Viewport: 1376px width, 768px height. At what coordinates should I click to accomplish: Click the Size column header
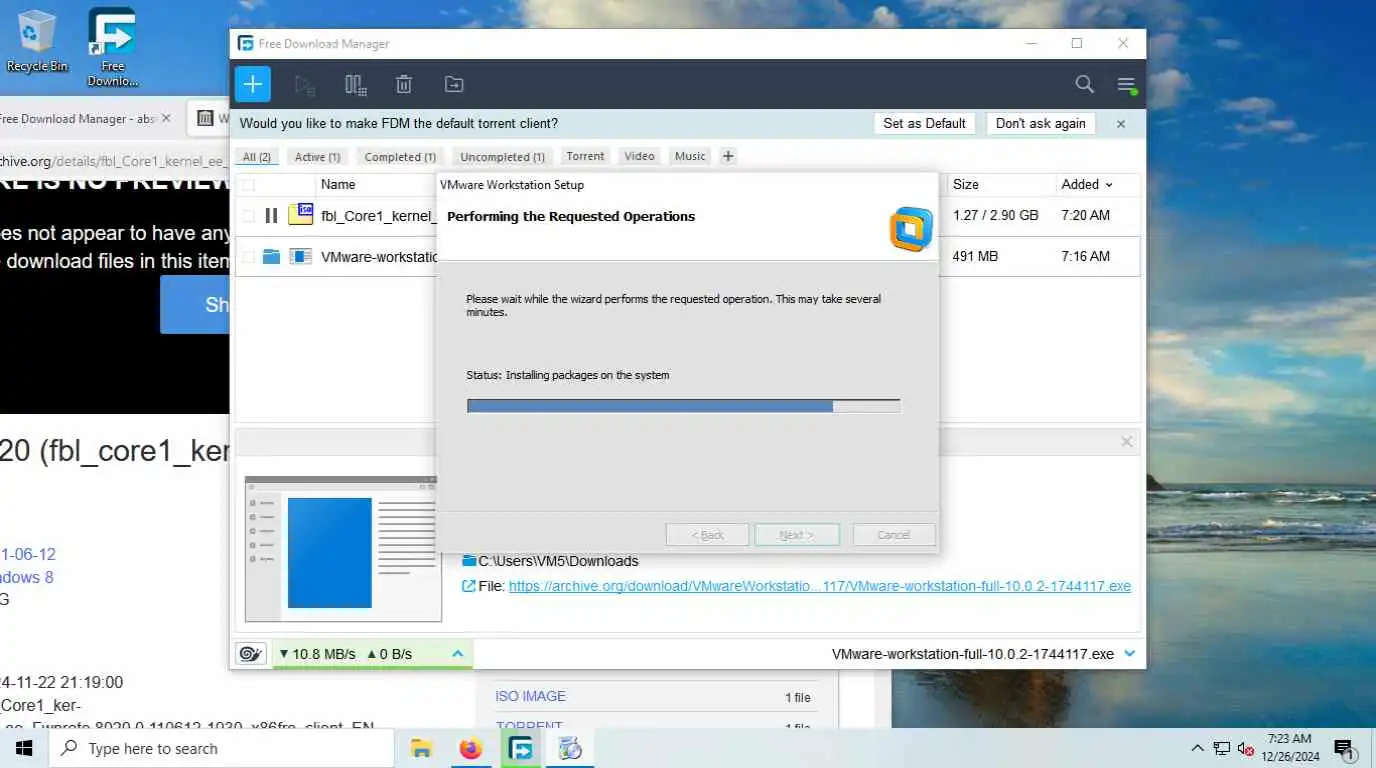(966, 184)
